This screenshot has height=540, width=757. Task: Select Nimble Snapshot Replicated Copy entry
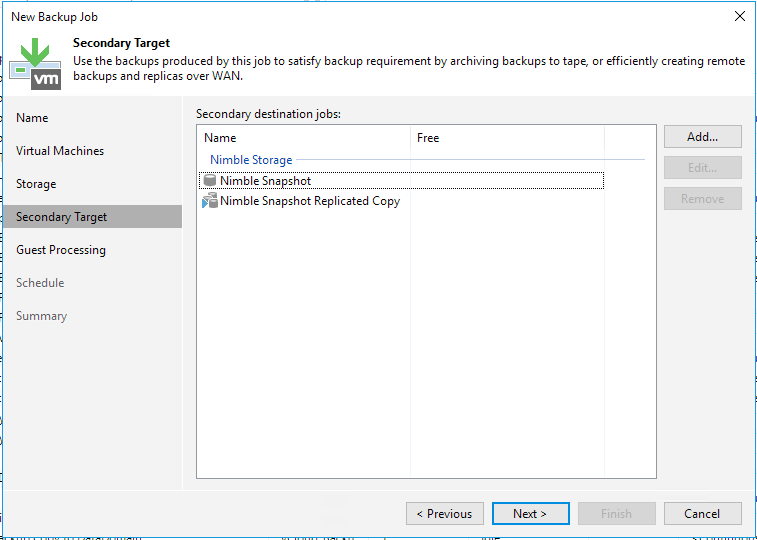310,201
